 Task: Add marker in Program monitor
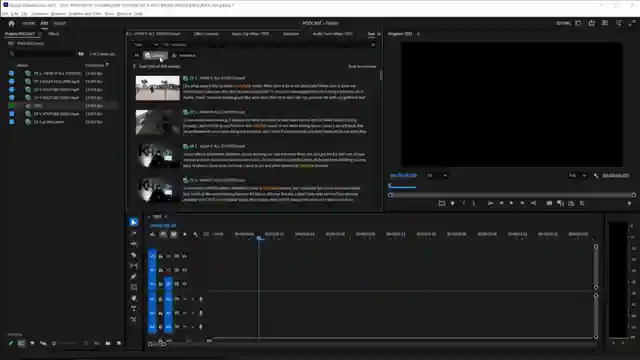coord(452,203)
